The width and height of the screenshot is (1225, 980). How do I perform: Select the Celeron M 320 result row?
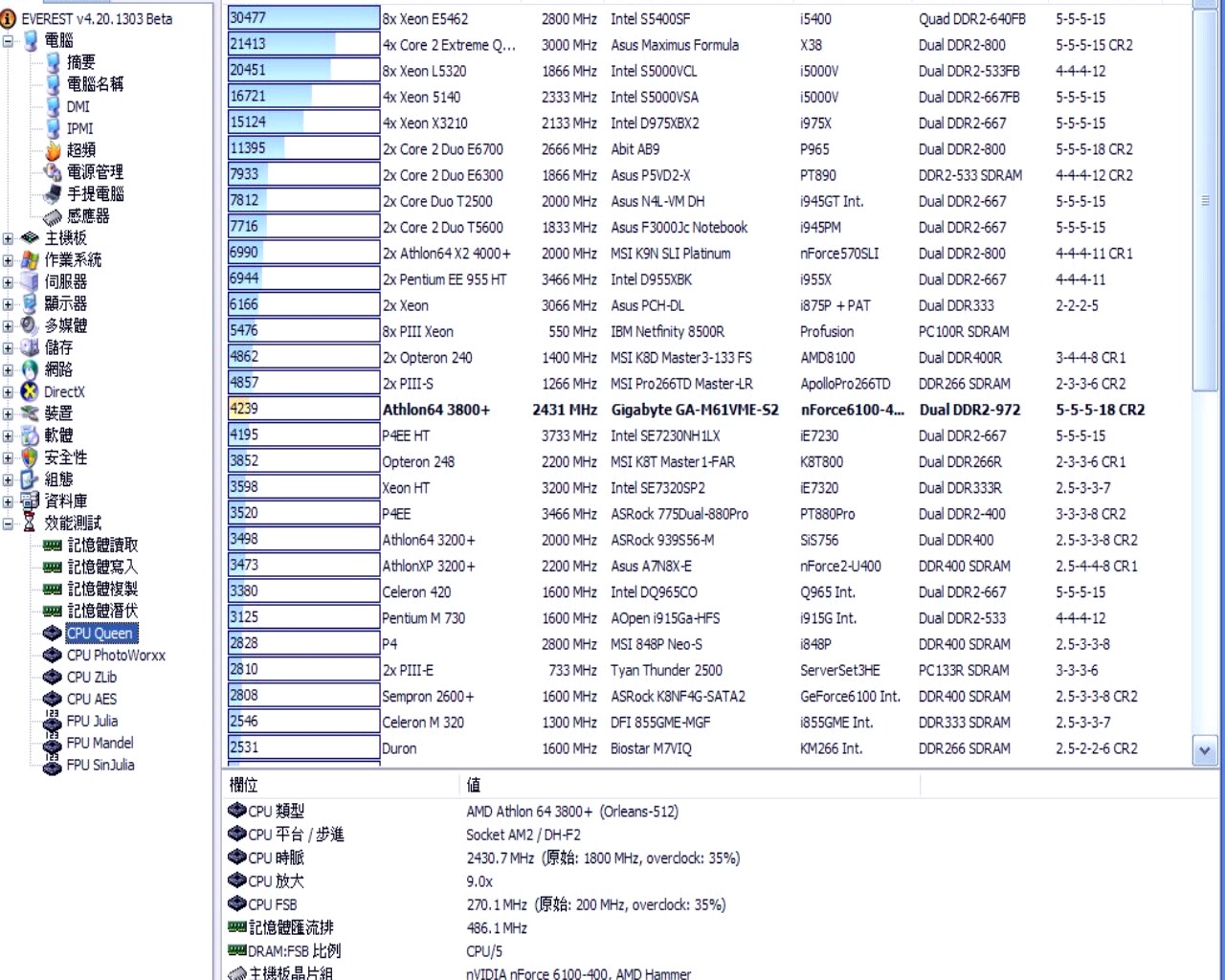pyautogui.click(x=708, y=722)
